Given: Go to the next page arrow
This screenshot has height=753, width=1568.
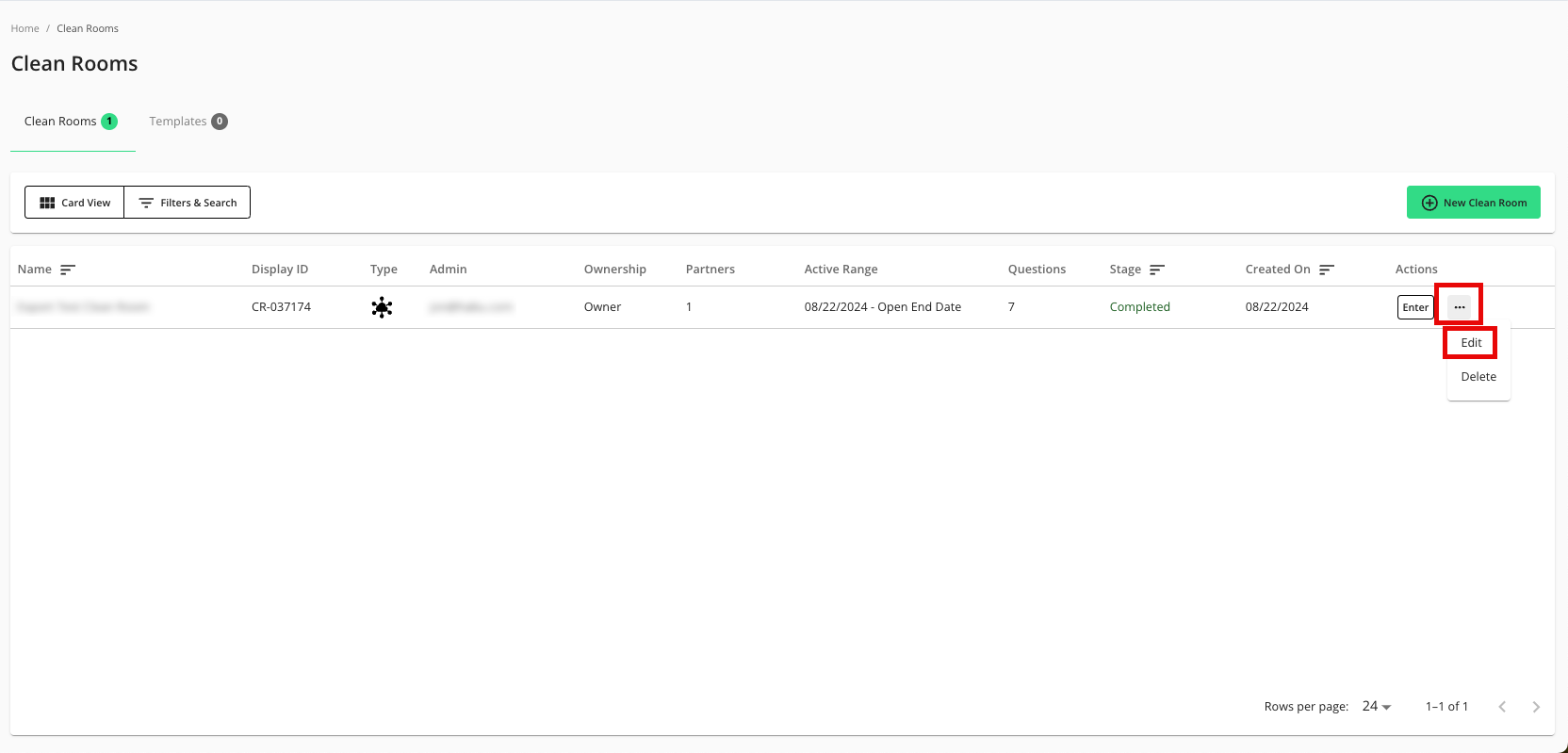Looking at the screenshot, I should pyautogui.click(x=1536, y=707).
